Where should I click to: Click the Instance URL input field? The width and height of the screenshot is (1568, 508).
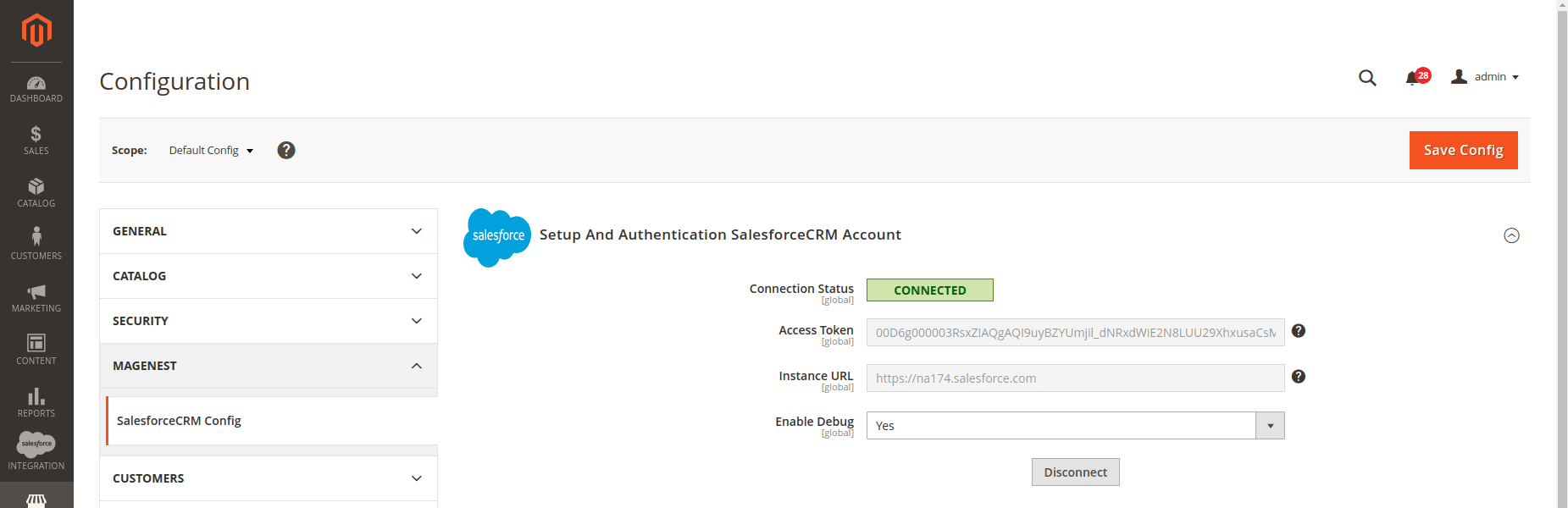pos(1075,378)
